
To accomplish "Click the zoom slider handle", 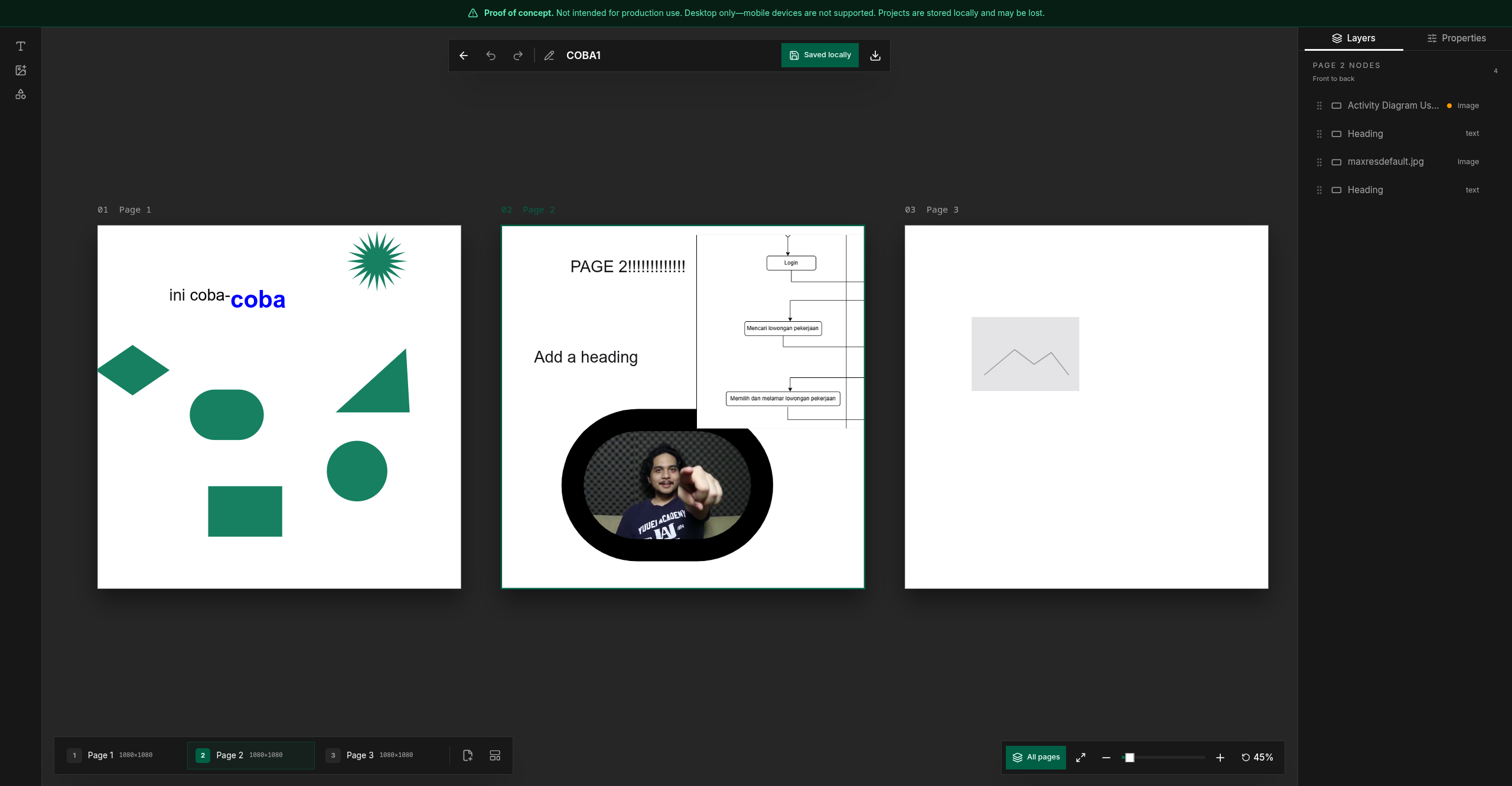I will tap(1129, 758).
